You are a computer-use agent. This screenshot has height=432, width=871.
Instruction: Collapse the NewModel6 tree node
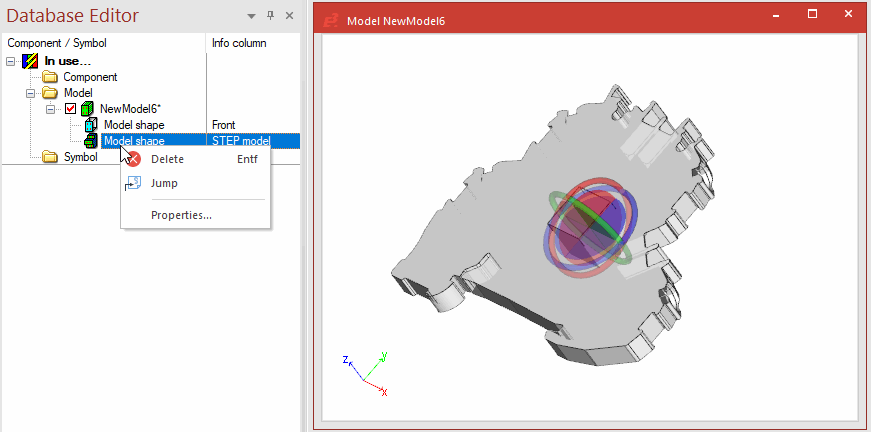(x=51, y=109)
